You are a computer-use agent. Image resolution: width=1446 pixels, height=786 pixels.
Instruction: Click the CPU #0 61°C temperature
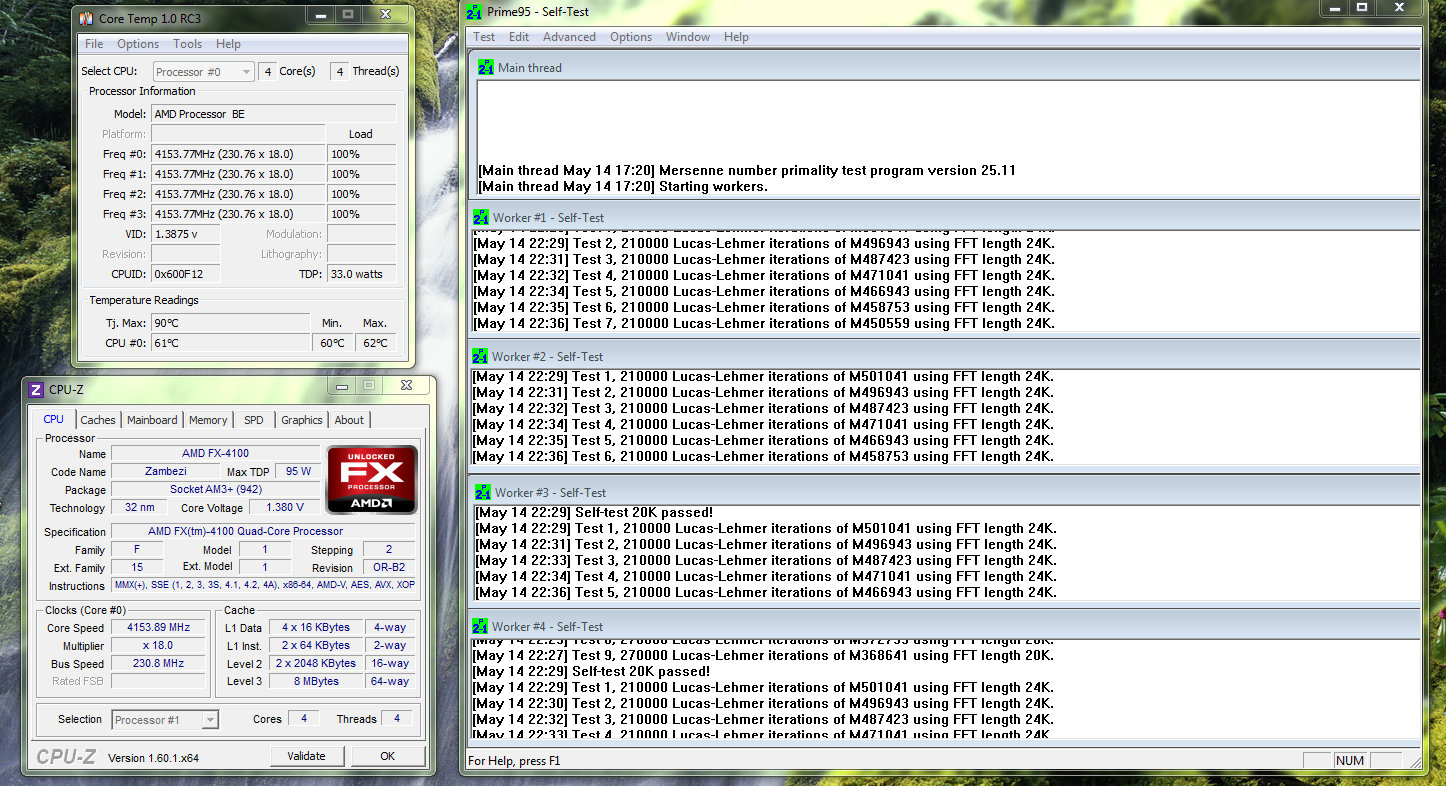(x=231, y=343)
